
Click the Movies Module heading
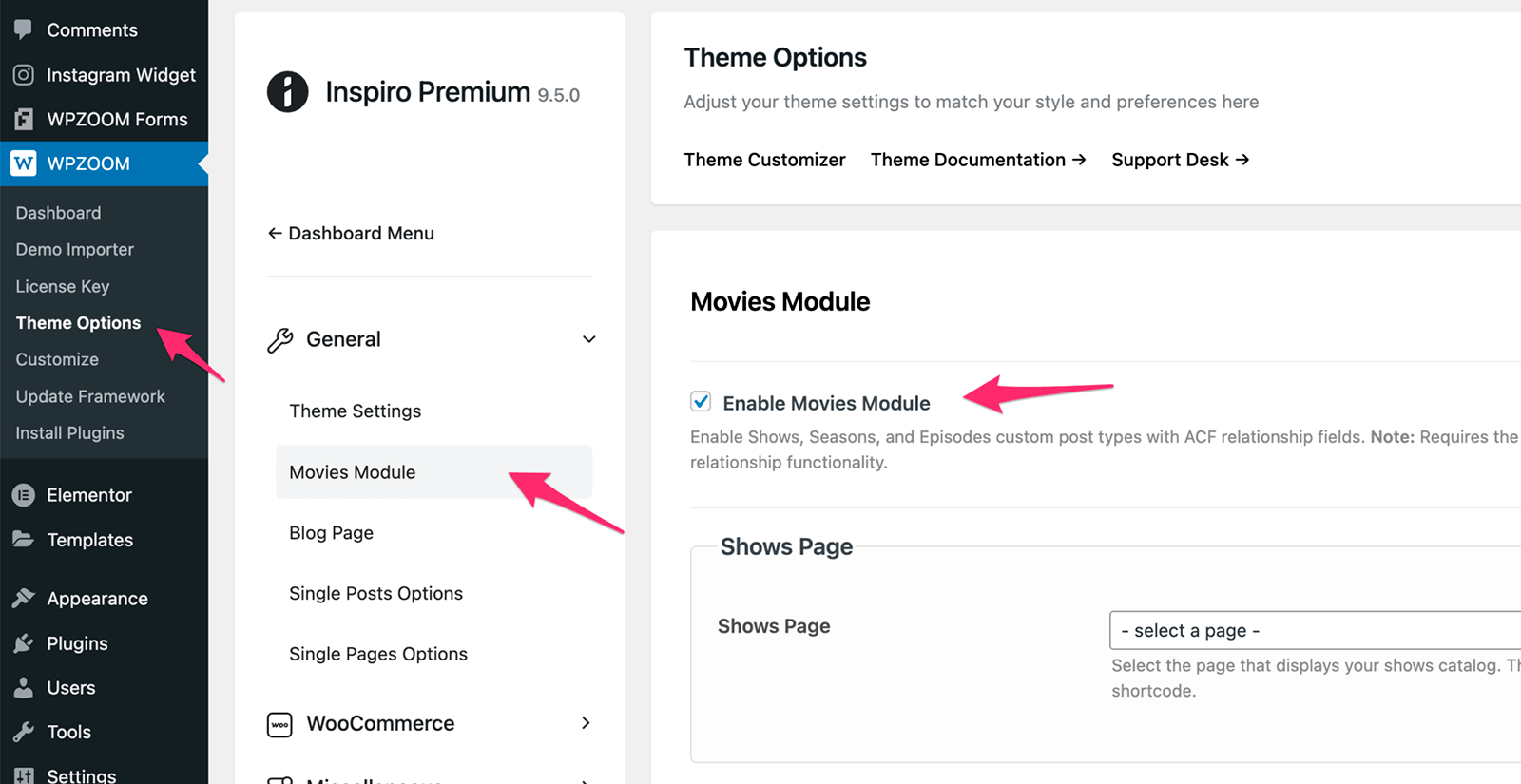coord(780,301)
